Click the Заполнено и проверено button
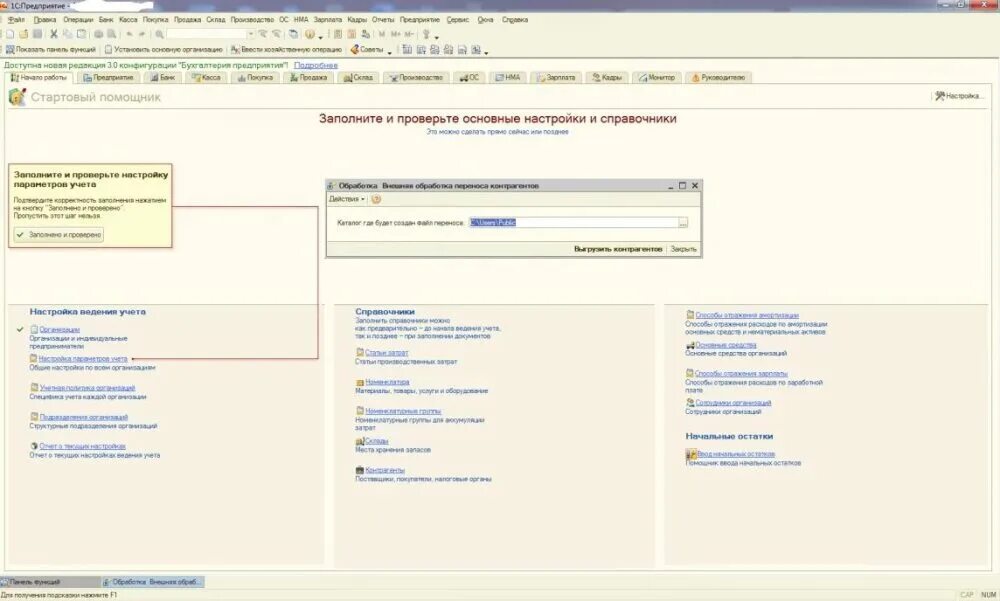 point(59,235)
